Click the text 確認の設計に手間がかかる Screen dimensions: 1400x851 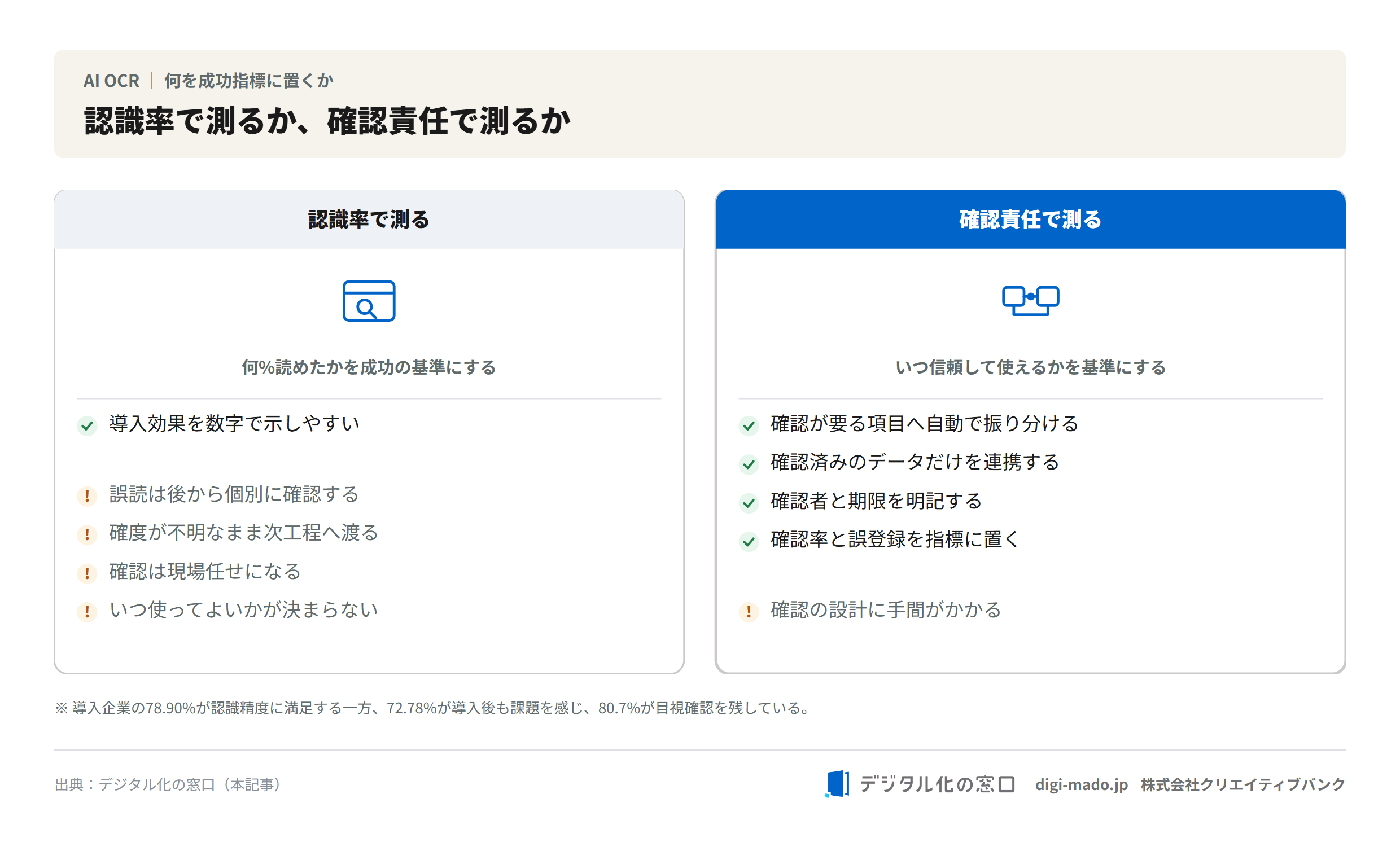(886, 610)
